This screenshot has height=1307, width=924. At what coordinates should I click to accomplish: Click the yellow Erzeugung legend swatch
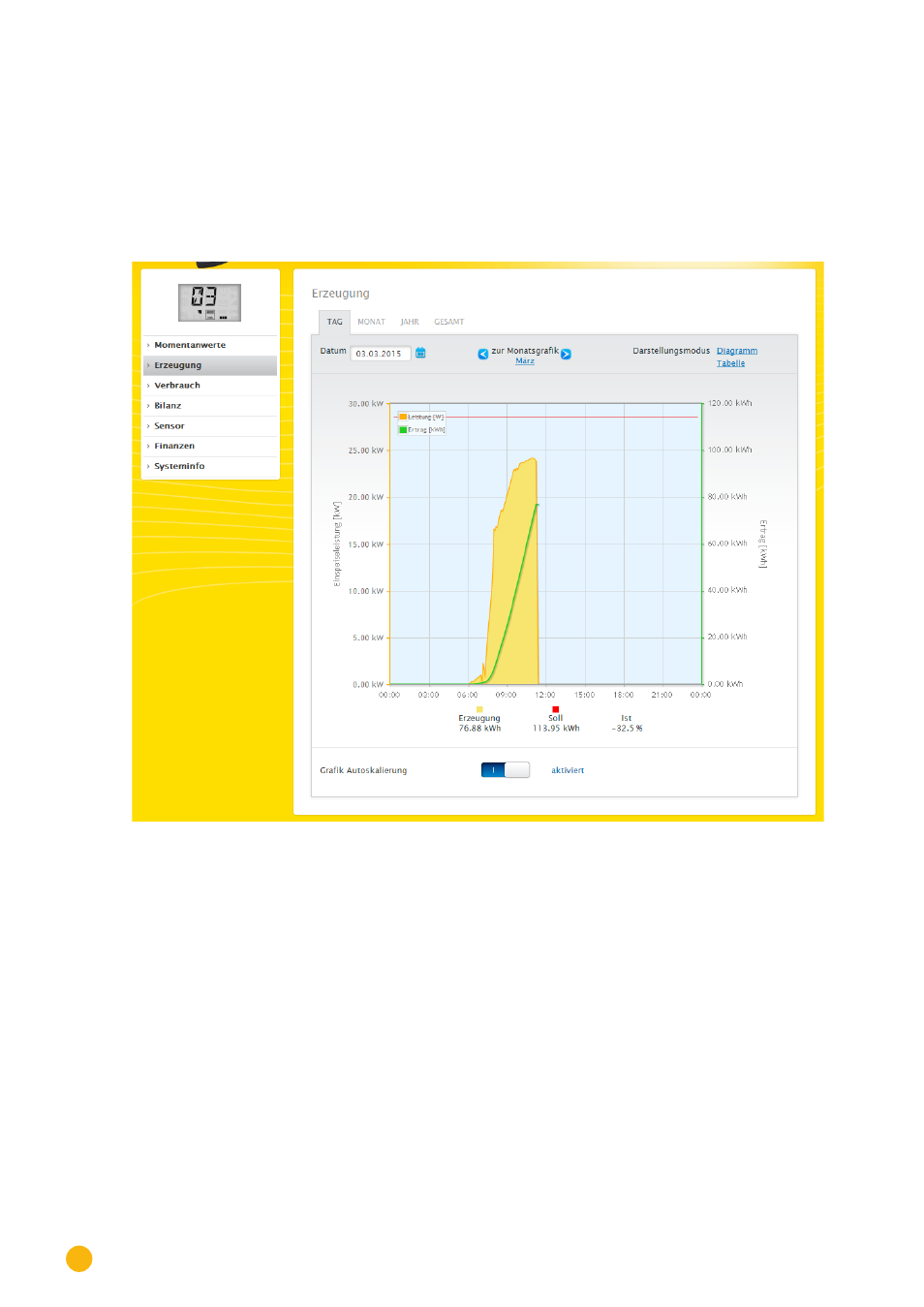click(479, 709)
